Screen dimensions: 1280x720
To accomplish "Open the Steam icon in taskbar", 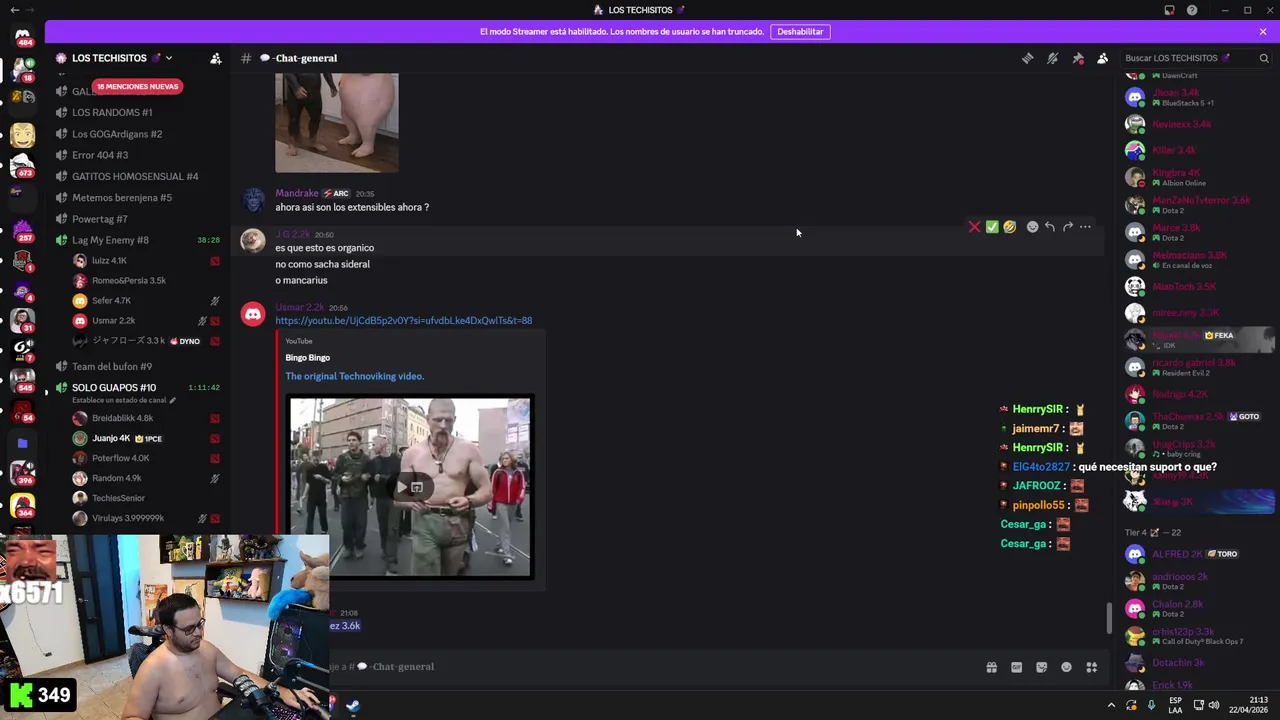I will point(353,705).
